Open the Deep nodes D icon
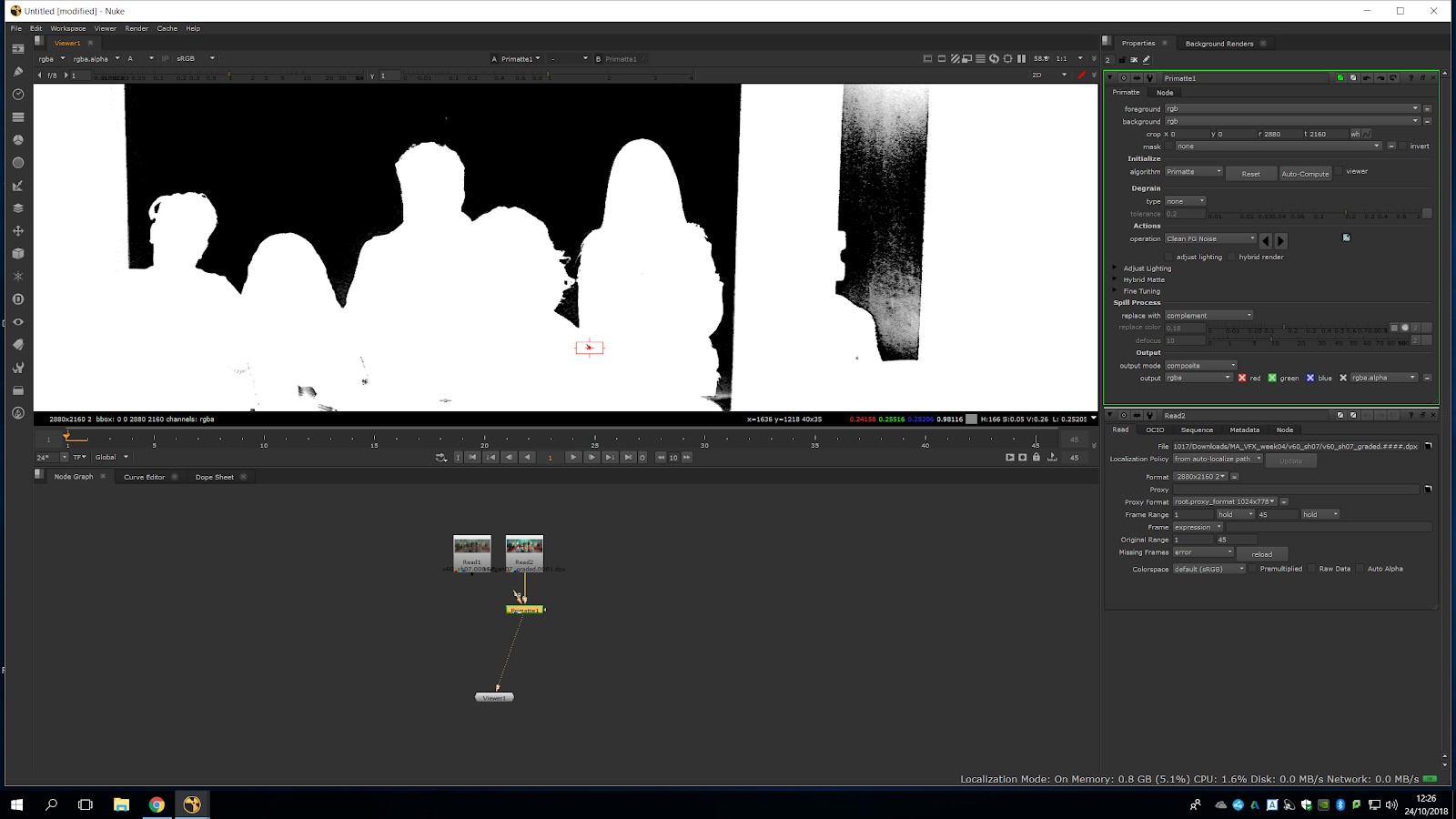The image size is (1456, 819). click(17, 299)
